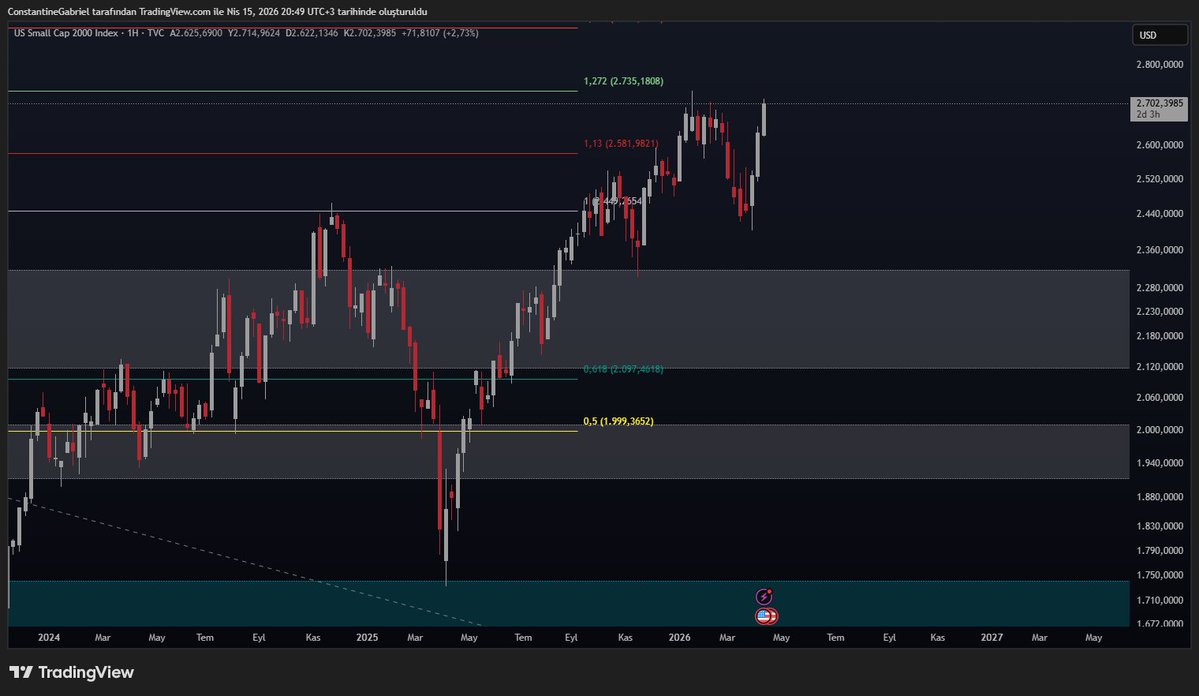Click the close value K2.702,3985

tap(370, 33)
